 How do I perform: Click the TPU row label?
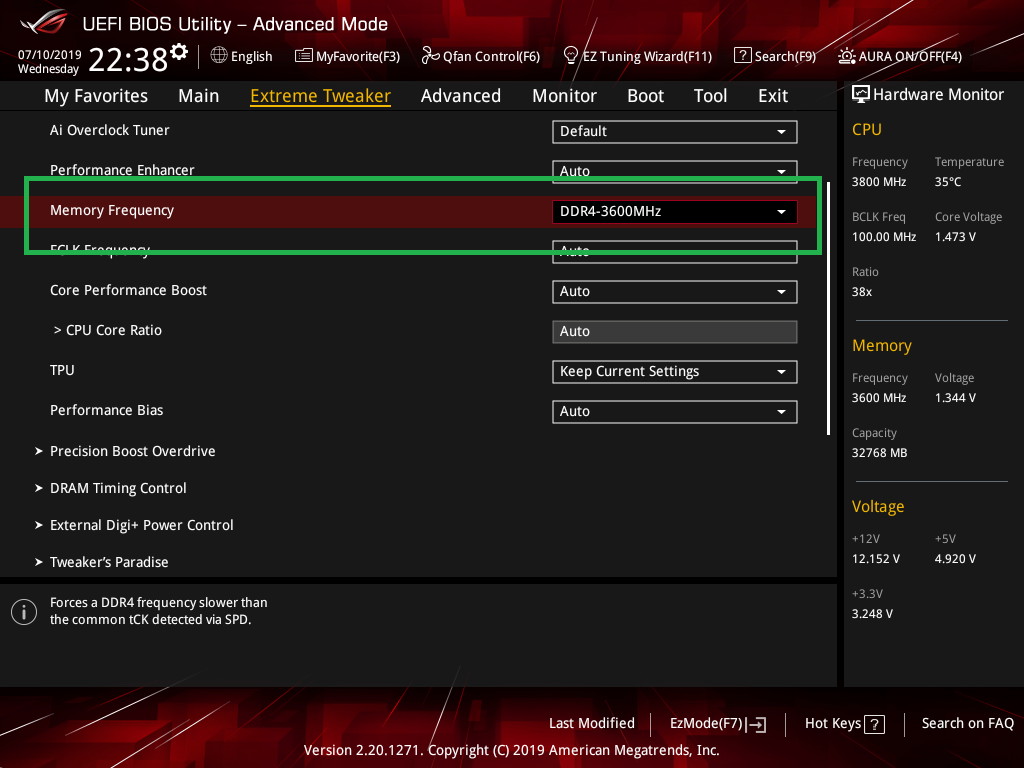click(x=62, y=370)
